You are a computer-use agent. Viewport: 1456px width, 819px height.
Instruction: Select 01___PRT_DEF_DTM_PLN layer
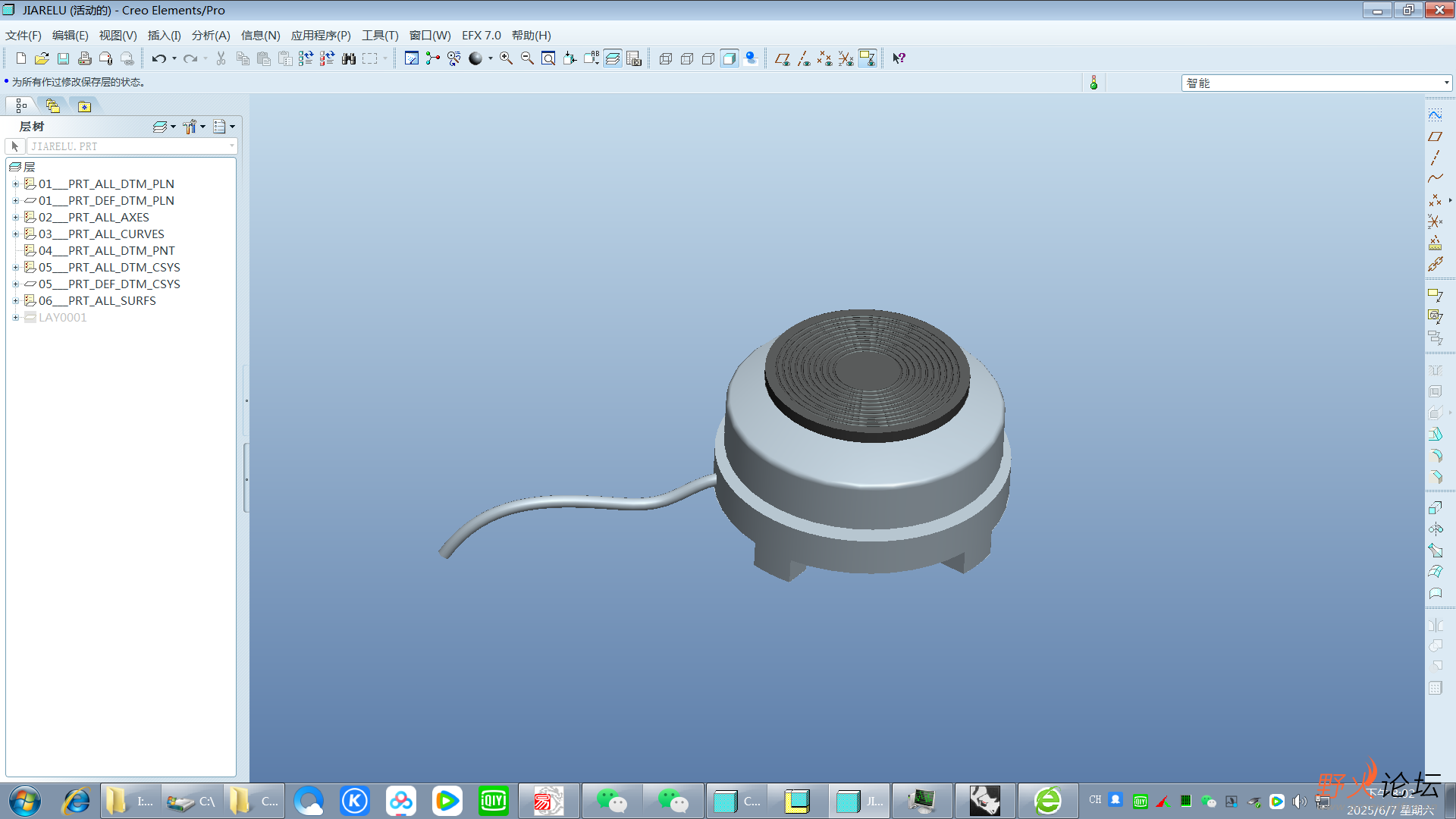click(106, 201)
